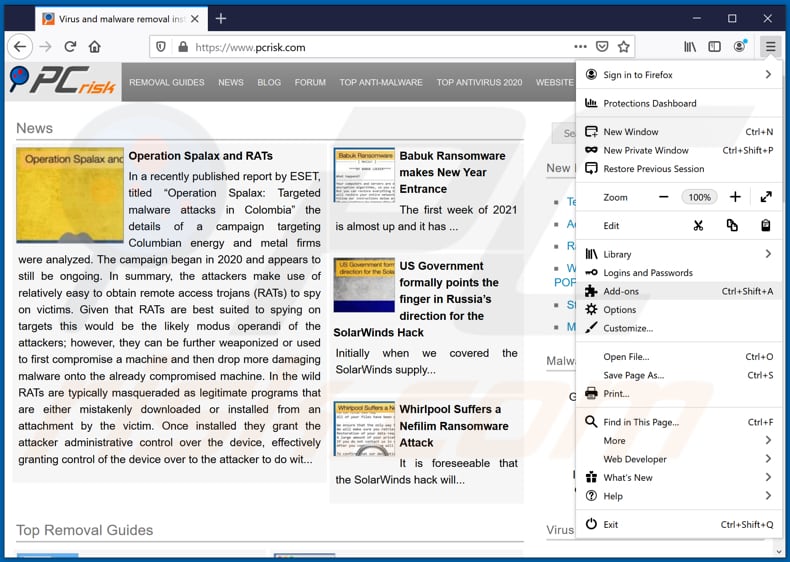Select Add-ons from the menu
790x562 pixels.
coord(678,291)
